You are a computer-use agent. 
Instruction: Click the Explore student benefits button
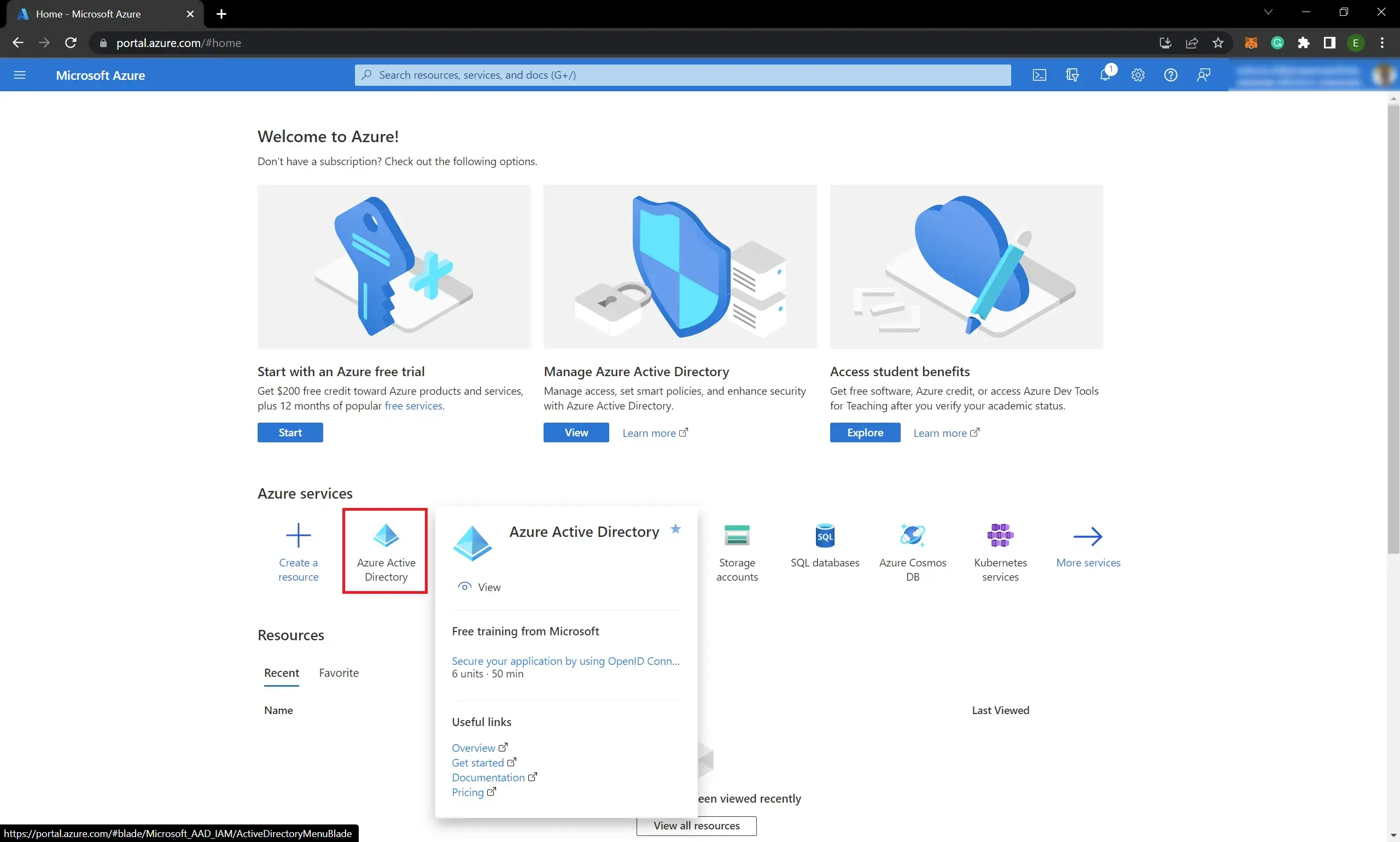pos(865,432)
